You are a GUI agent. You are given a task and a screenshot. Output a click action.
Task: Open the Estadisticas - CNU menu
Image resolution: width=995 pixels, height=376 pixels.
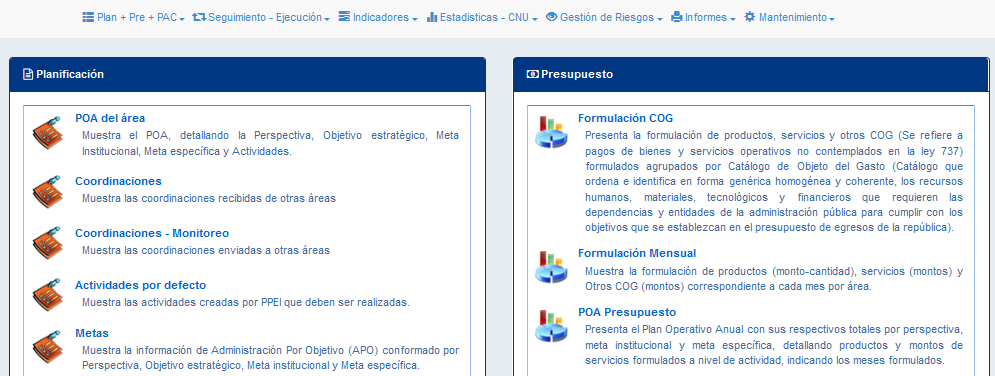pyautogui.click(x=482, y=18)
